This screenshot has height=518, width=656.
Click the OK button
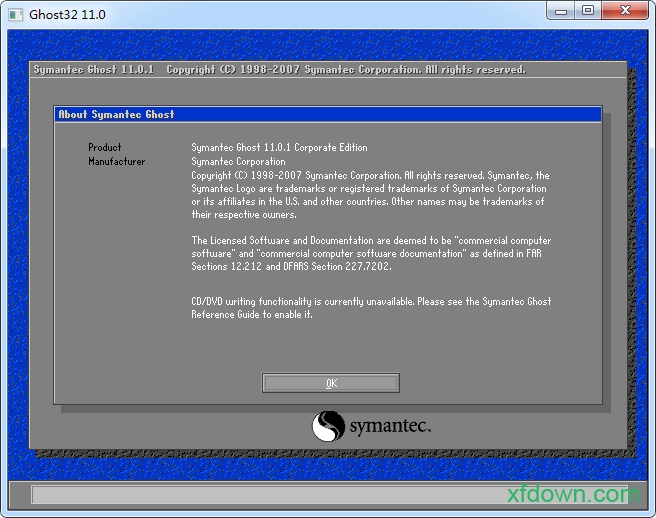pos(331,383)
